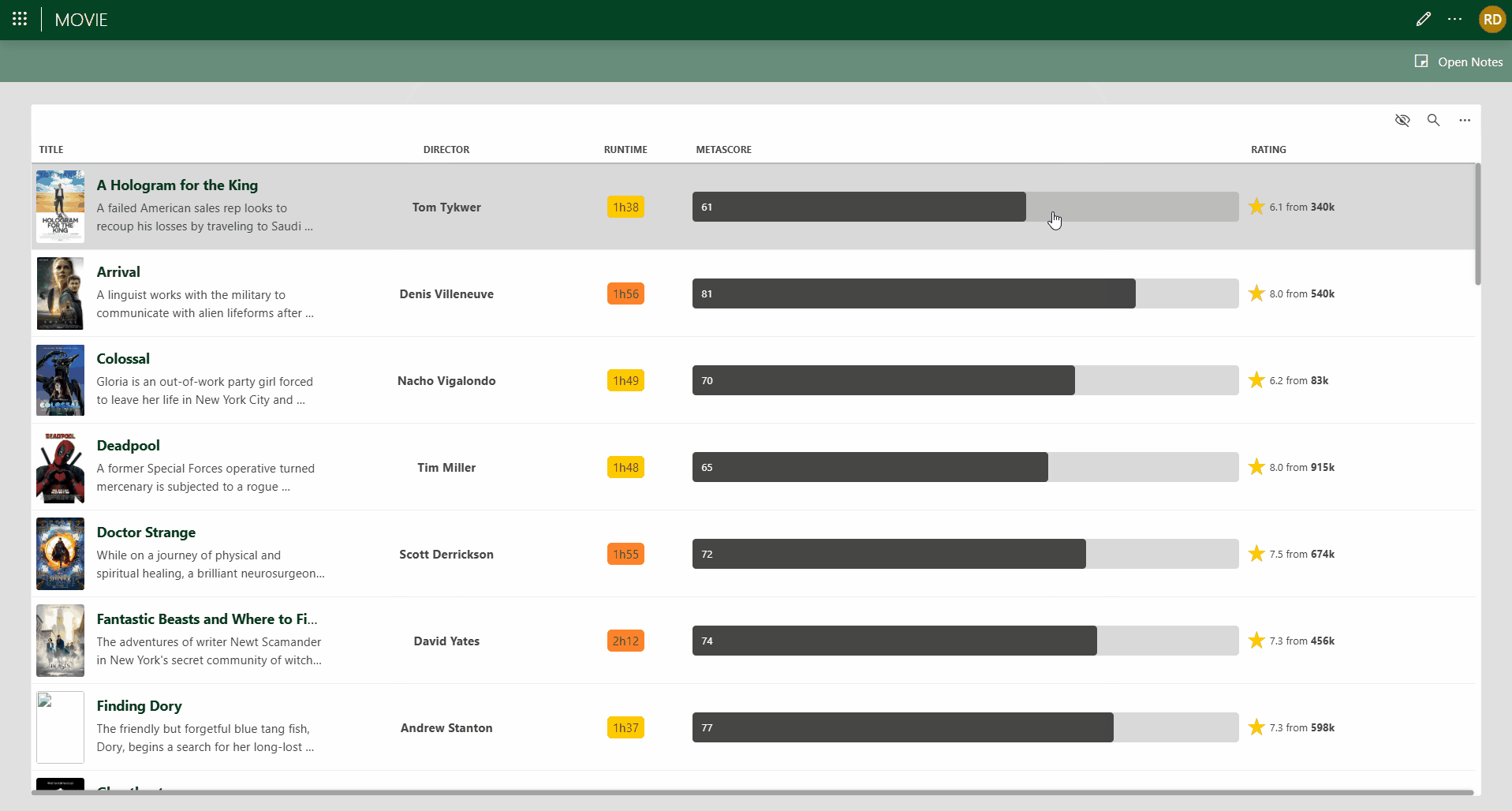Click the star icon beside 7.3 from 598k
1512x811 pixels.
pyautogui.click(x=1256, y=727)
